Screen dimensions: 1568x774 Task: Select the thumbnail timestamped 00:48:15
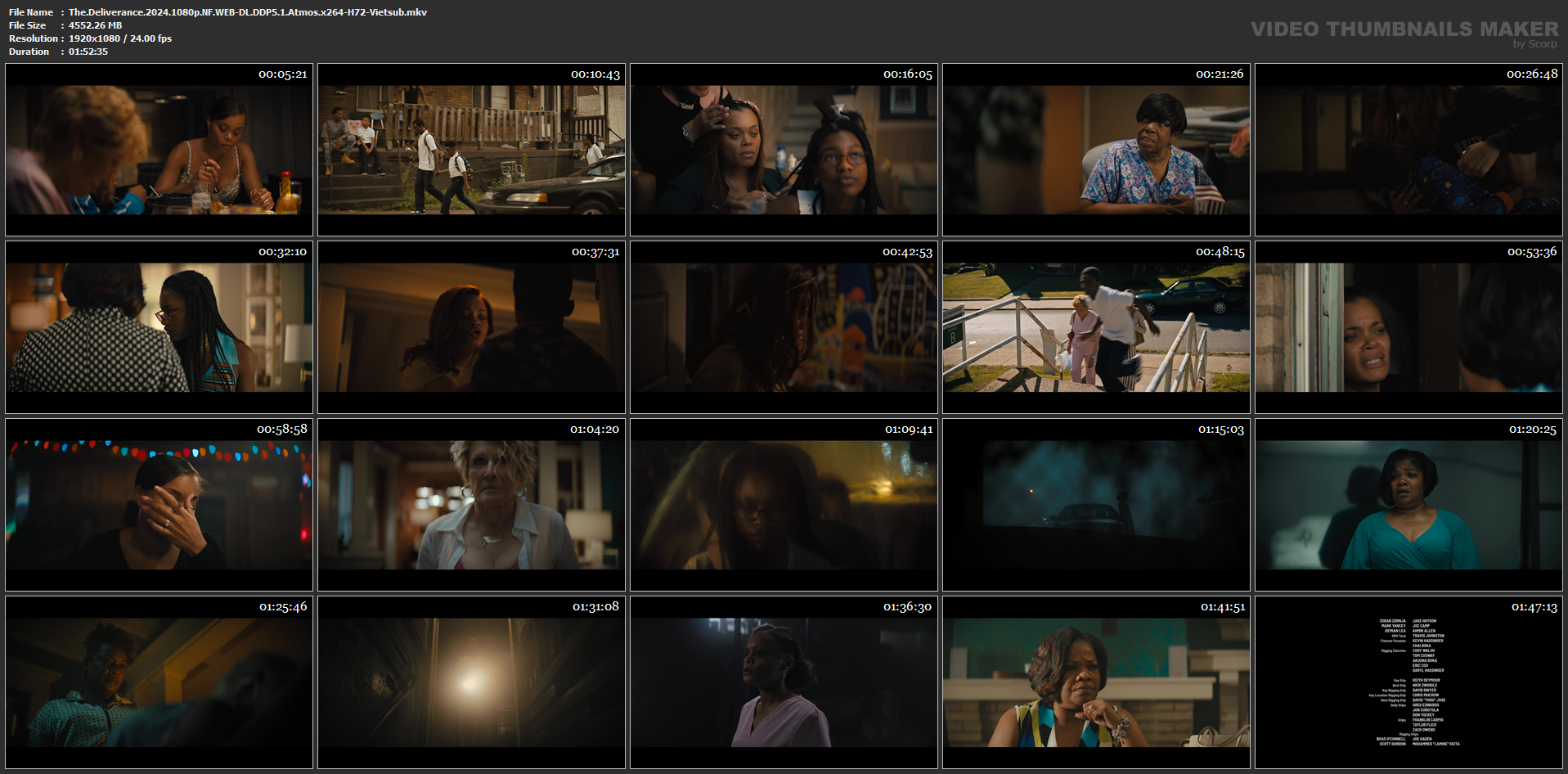click(1096, 327)
